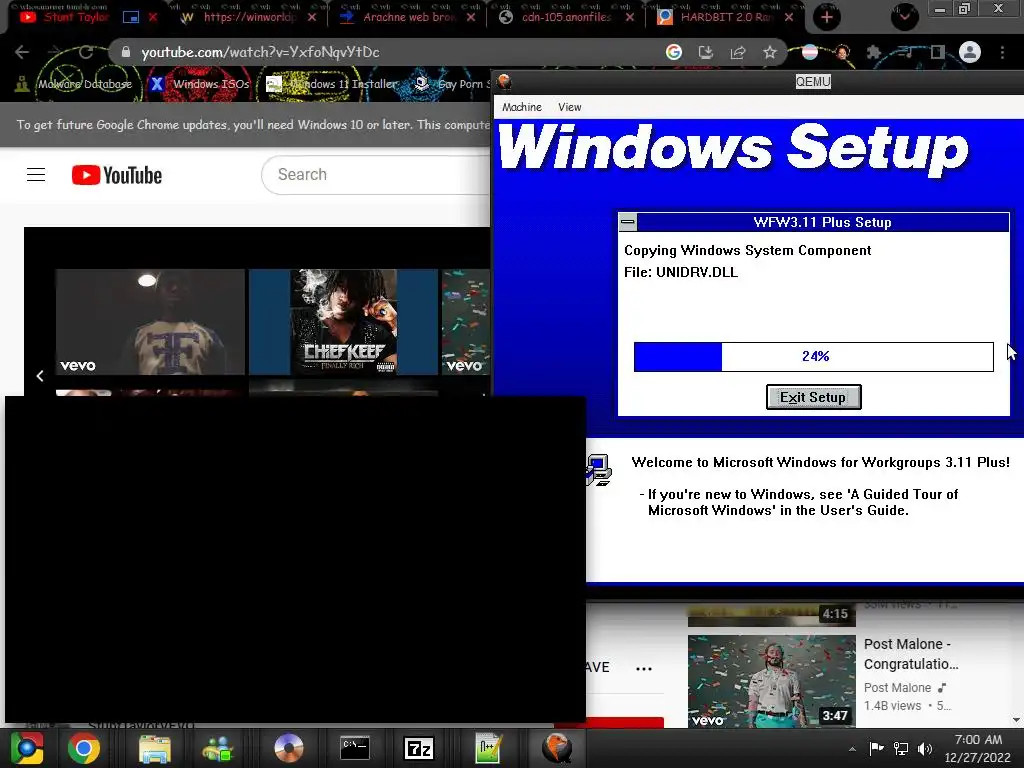Open the Windows 11 Installer bookmark
The width and height of the screenshot is (1024, 768).
coord(332,84)
